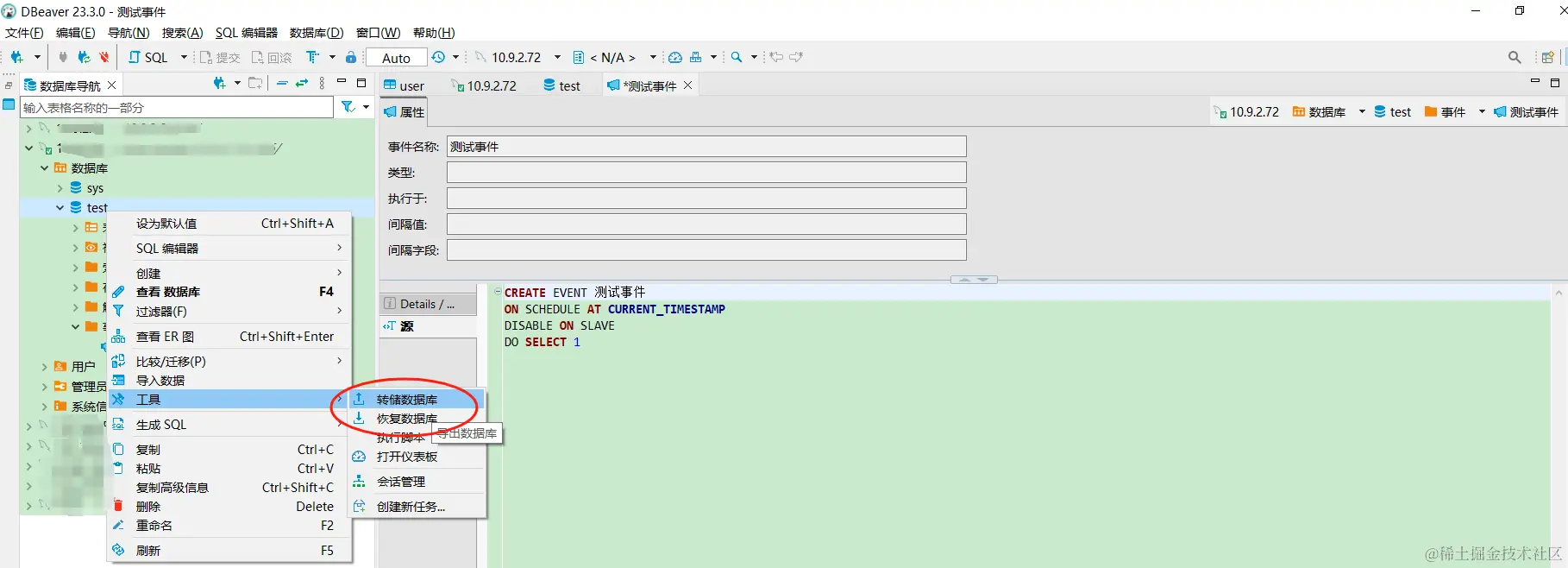This screenshot has height=568, width=1568.
Task: Click the global search icon at top right
Action: (1515, 57)
